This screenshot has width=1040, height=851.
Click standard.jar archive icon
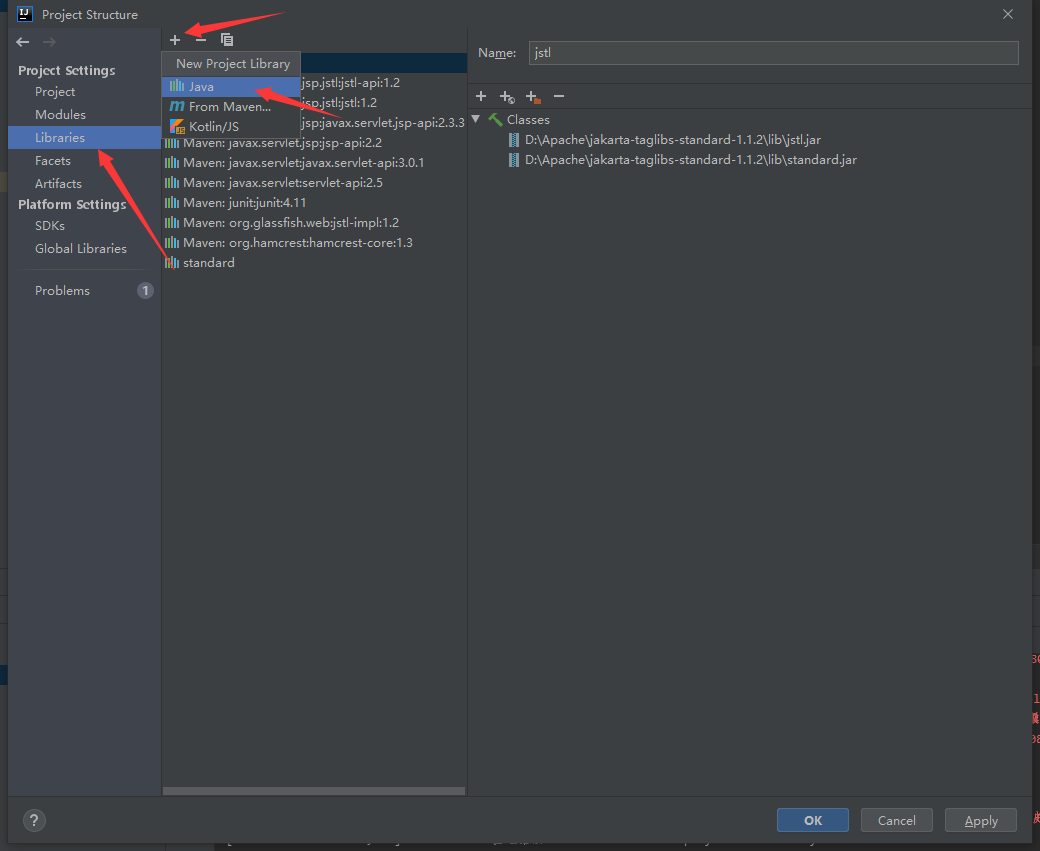513,160
